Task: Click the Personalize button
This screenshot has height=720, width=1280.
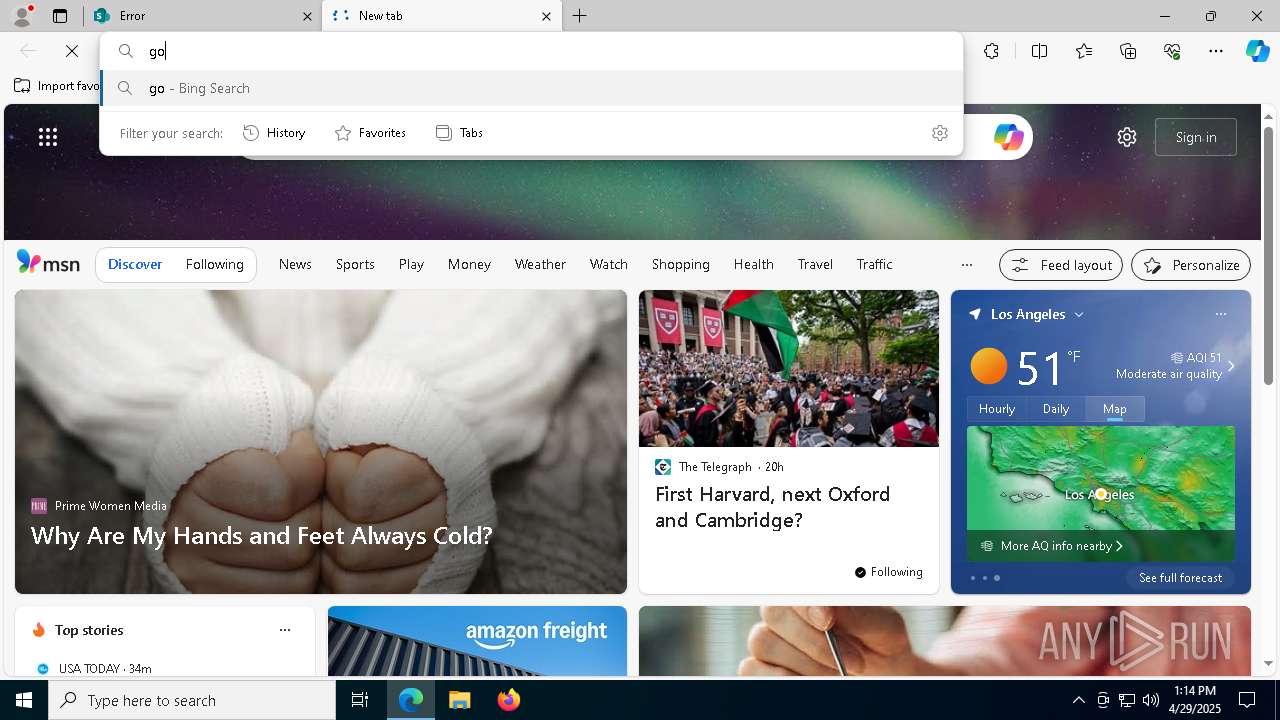Action: tap(1191, 265)
